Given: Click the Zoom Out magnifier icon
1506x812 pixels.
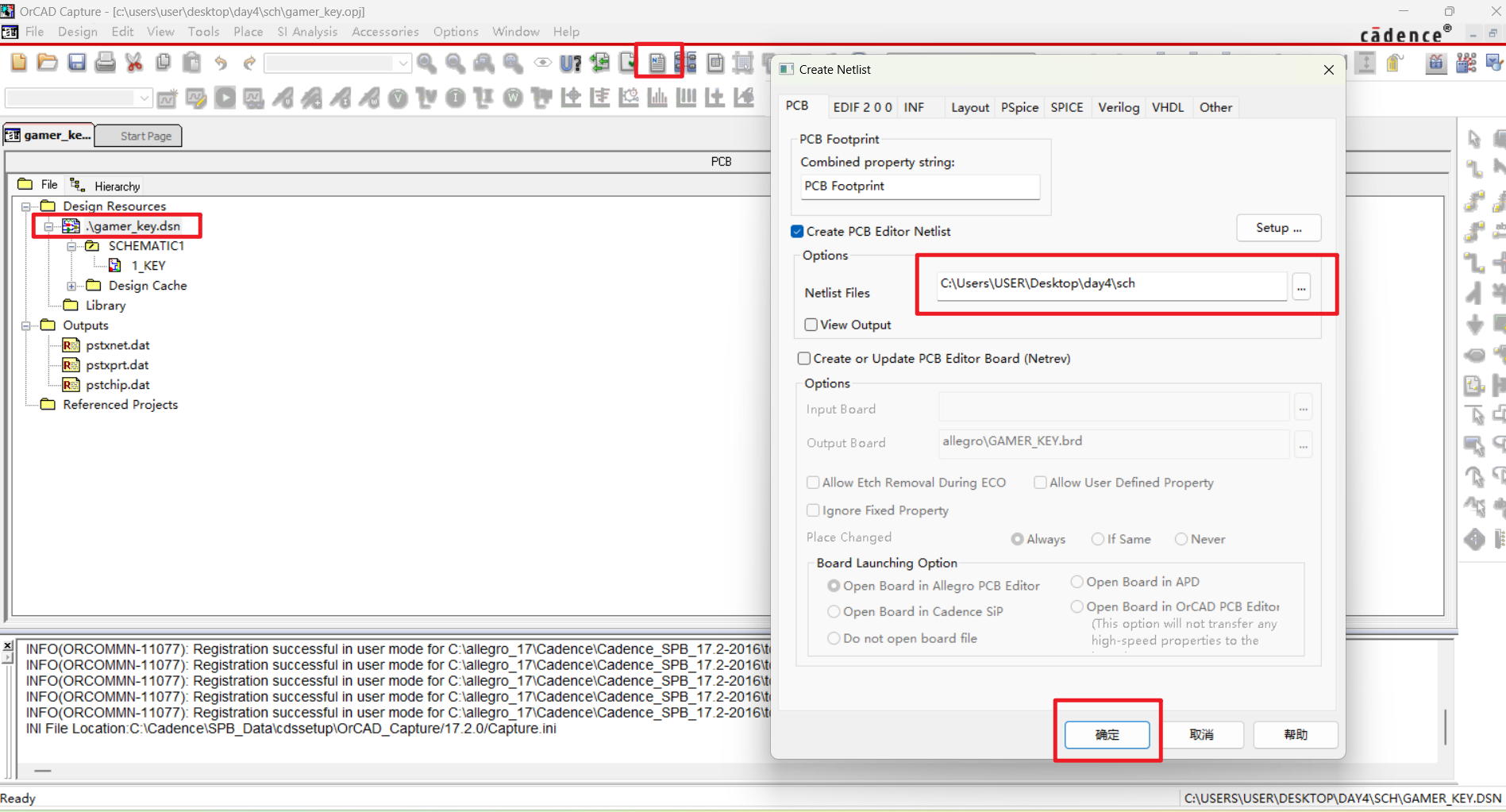Looking at the screenshot, I should (456, 63).
